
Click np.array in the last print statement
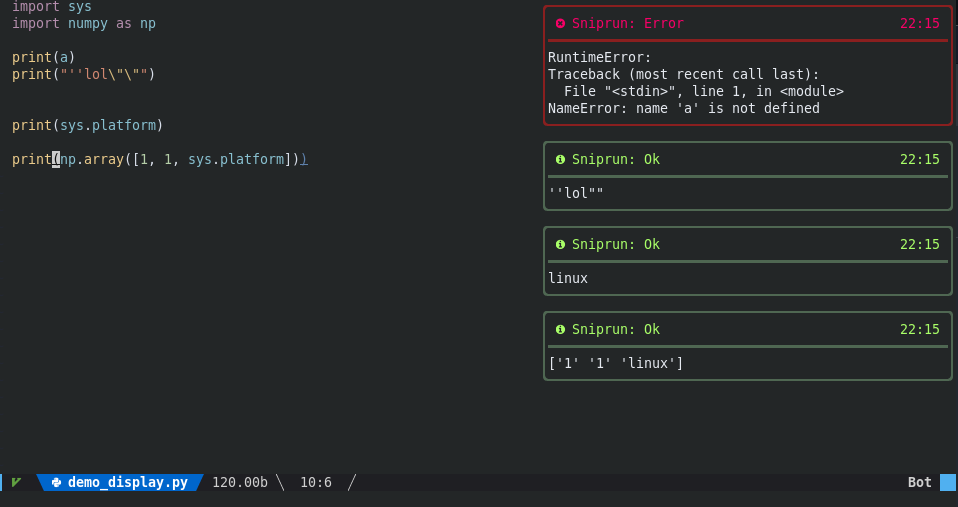pyautogui.click(x=92, y=159)
